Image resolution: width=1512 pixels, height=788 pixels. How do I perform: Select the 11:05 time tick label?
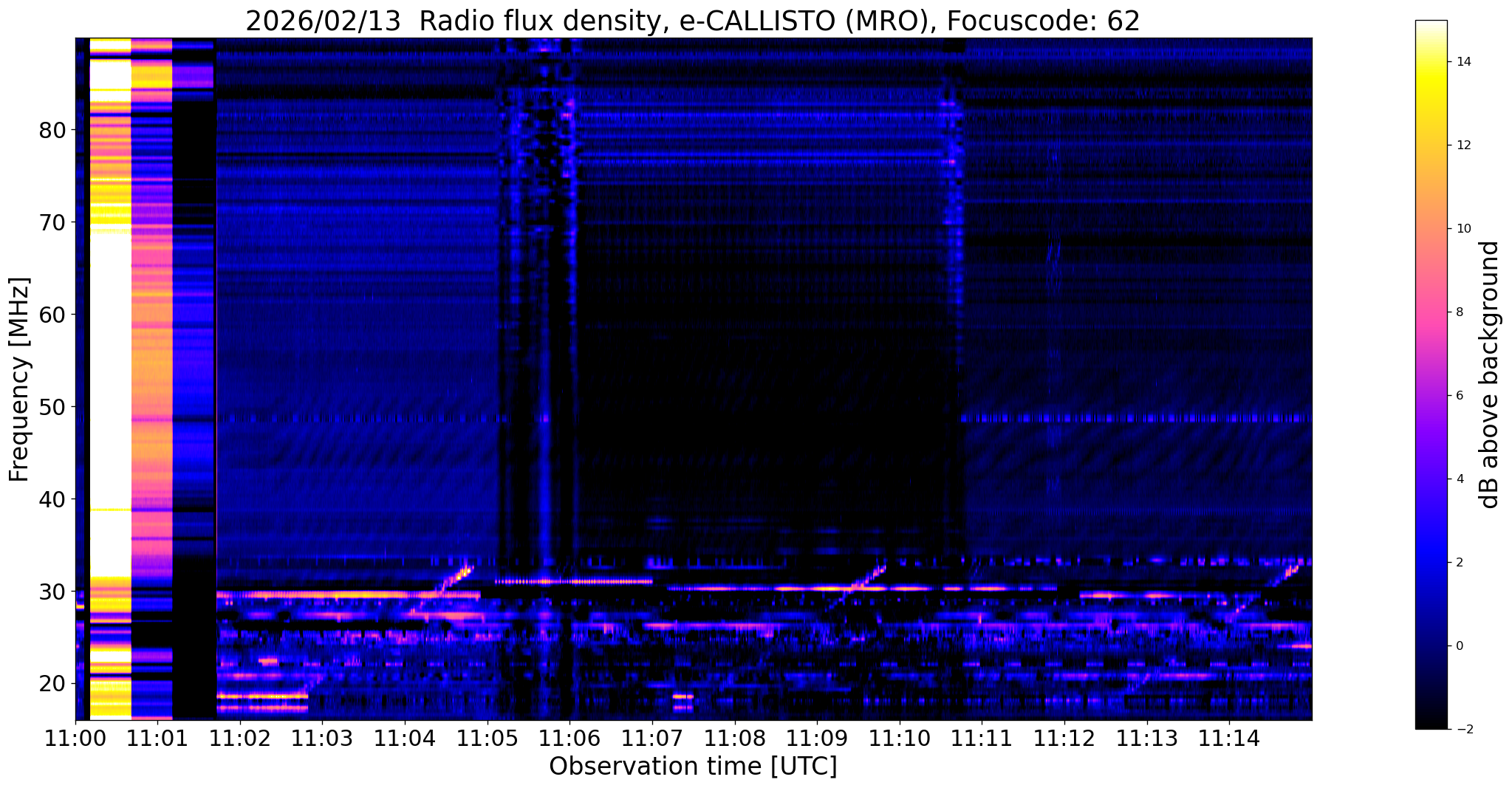pos(488,738)
